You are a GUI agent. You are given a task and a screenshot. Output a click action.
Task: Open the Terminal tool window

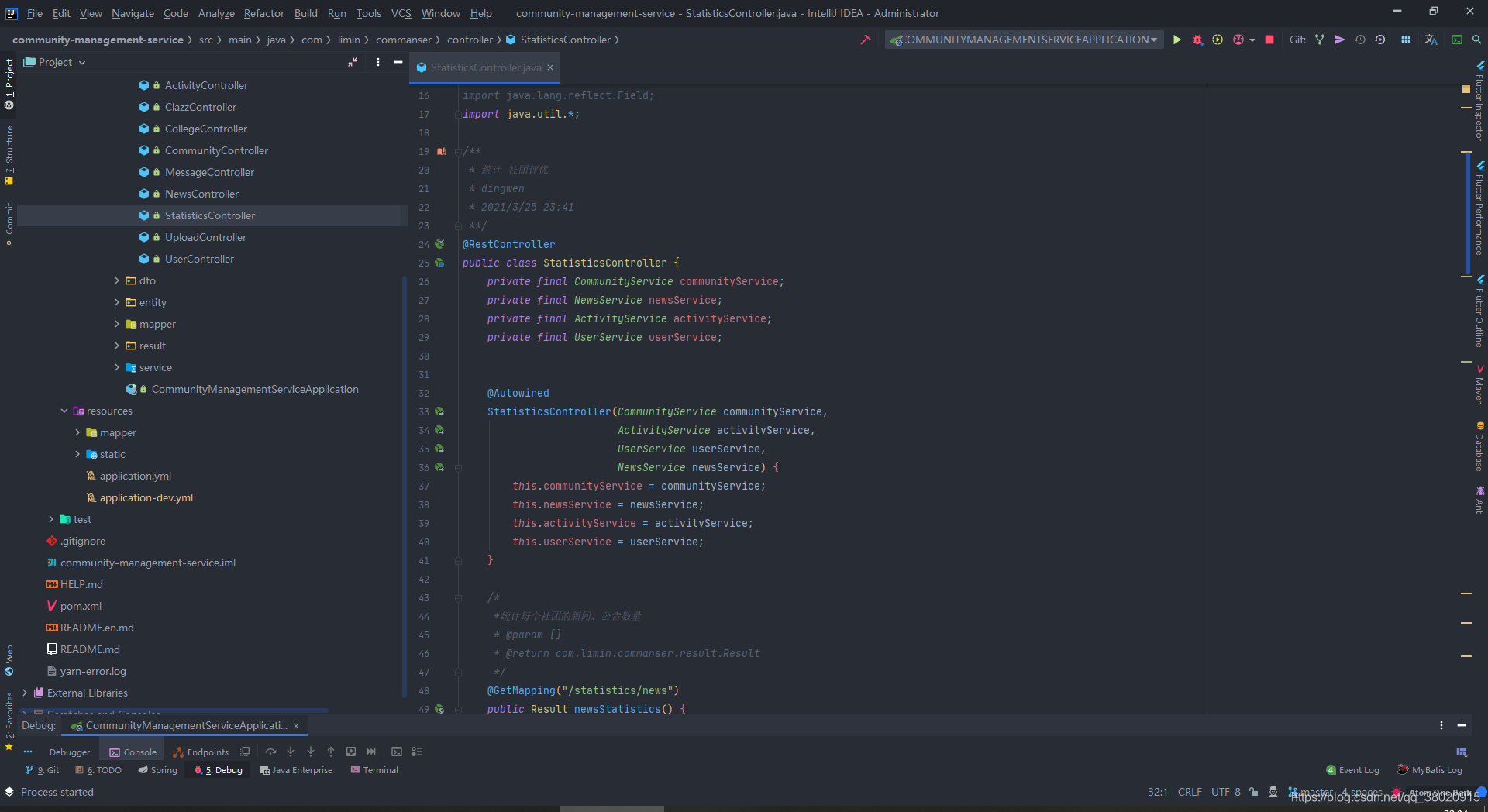pos(374,770)
